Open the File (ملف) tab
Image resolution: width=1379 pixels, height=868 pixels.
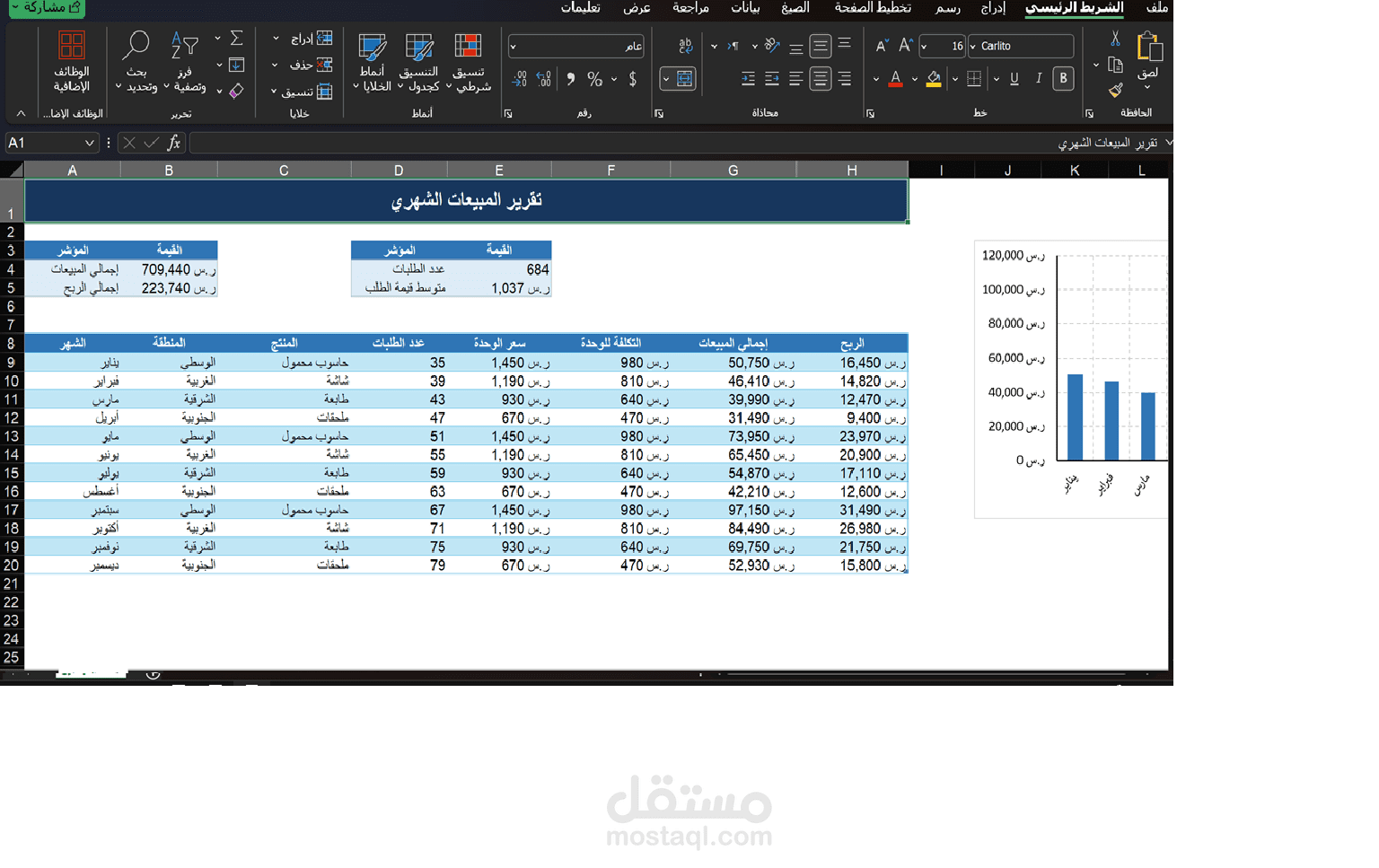pyautogui.click(x=1157, y=8)
